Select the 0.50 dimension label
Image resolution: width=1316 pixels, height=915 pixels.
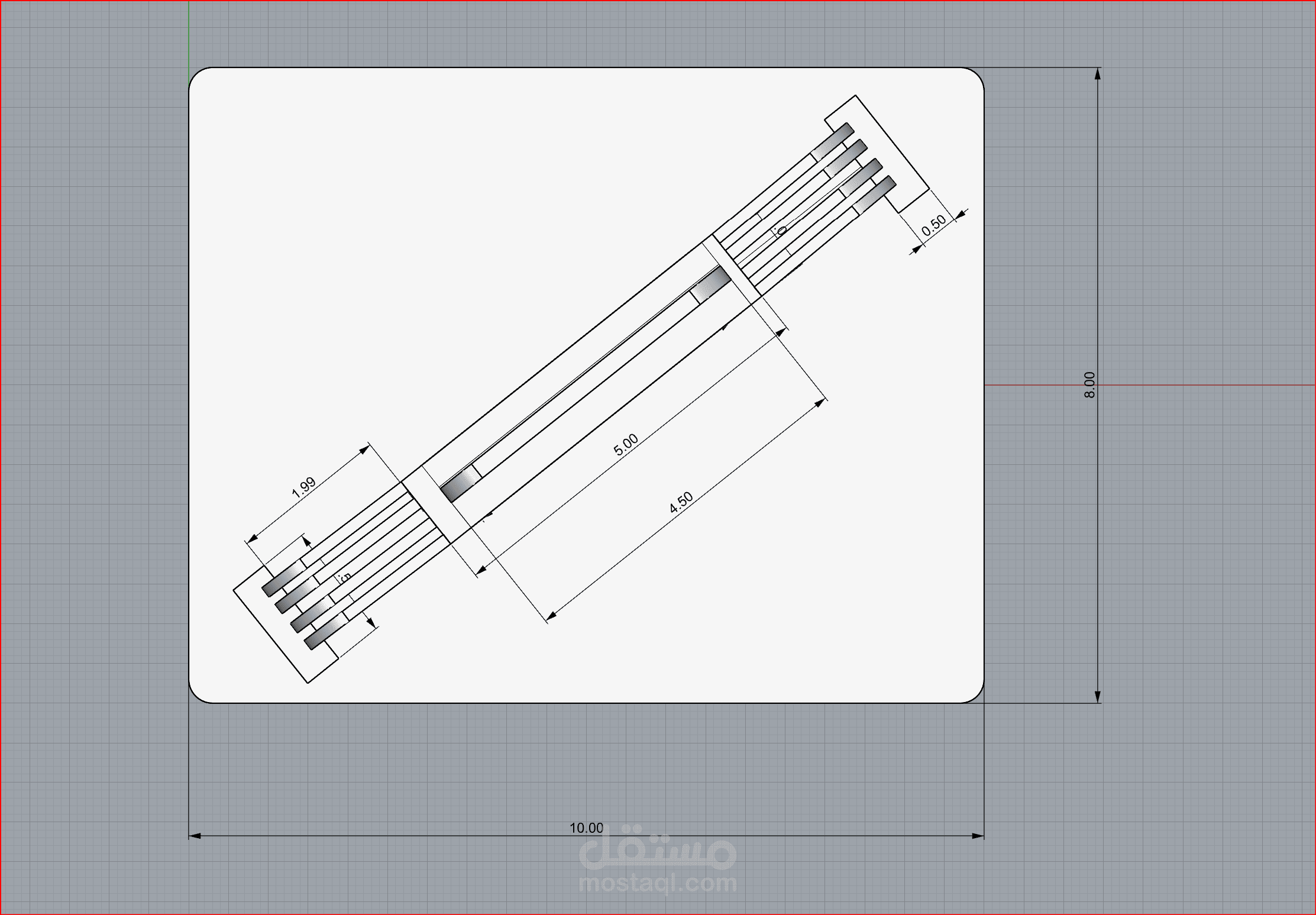point(934,225)
